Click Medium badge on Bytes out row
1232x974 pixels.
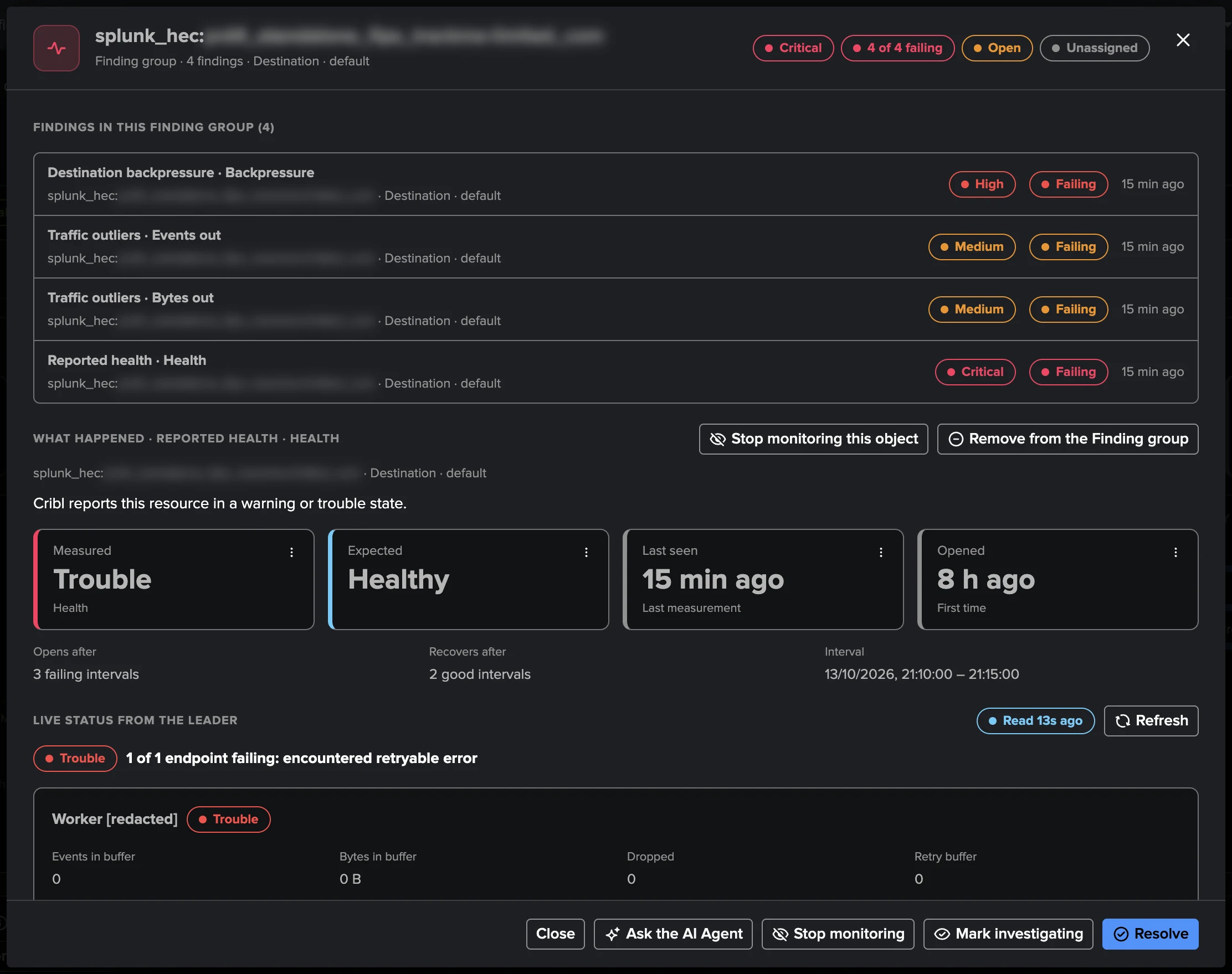pyautogui.click(x=972, y=310)
